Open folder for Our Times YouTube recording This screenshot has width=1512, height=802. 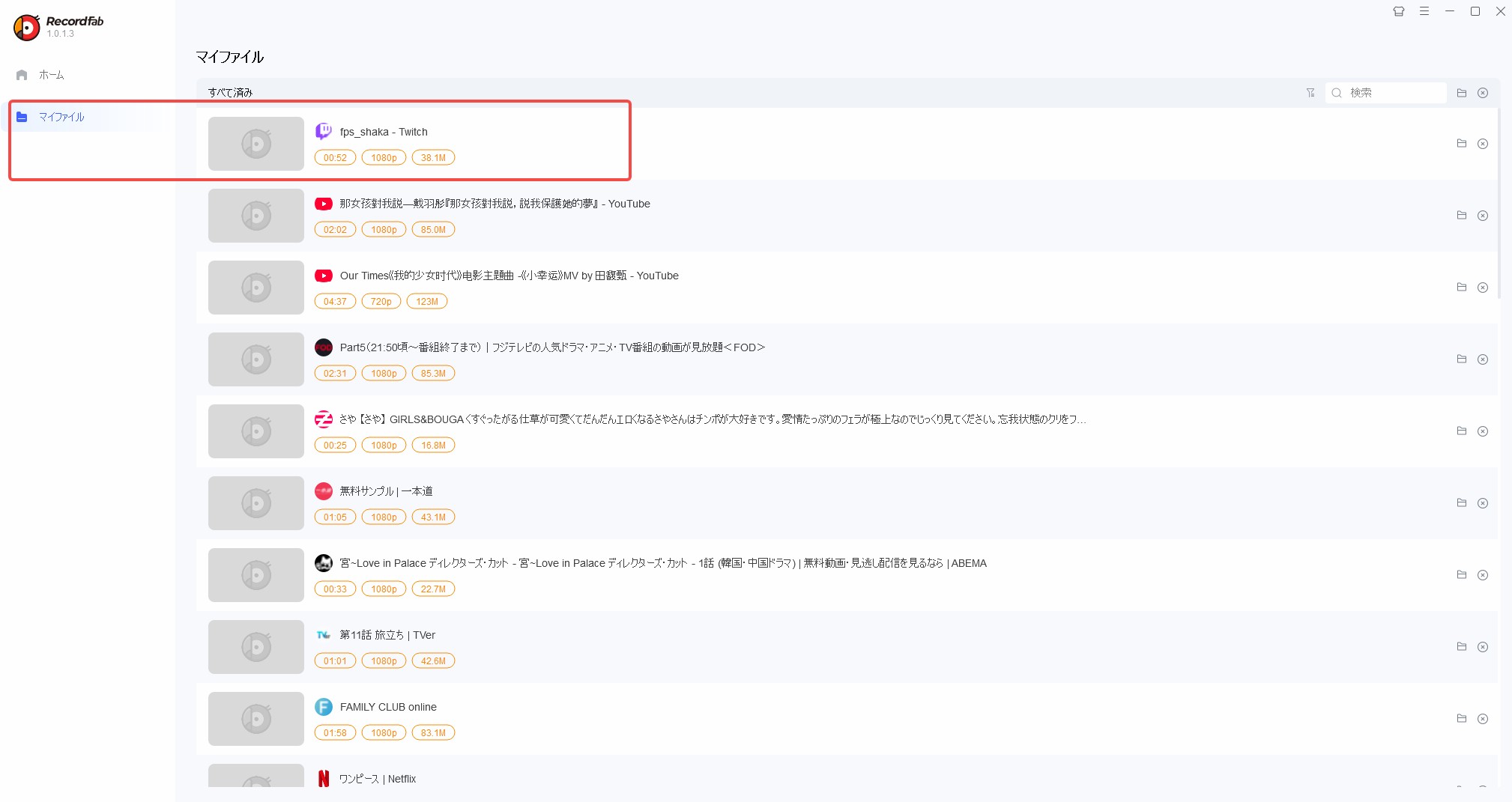tap(1461, 287)
